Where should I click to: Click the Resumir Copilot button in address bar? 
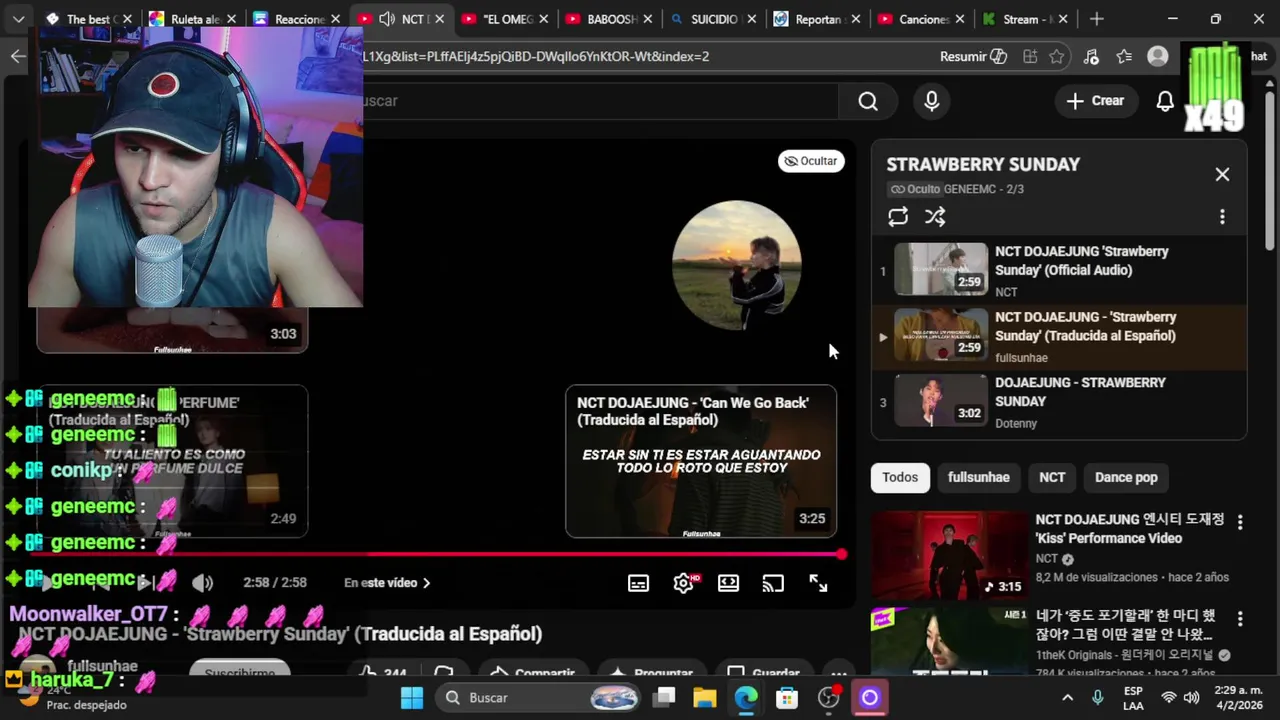973,57
